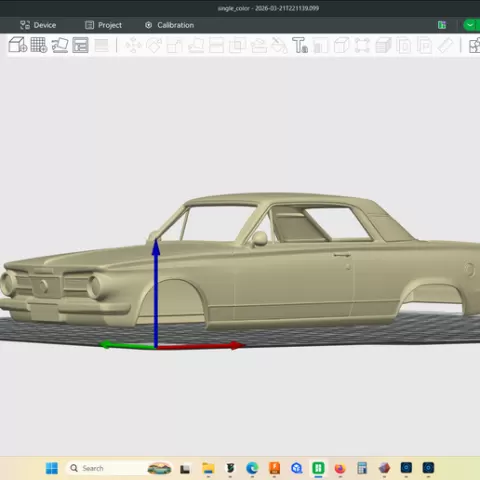The height and width of the screenshot is (480, 480).
Task: Arrange all objects on the plate
Action: [80, 45]
